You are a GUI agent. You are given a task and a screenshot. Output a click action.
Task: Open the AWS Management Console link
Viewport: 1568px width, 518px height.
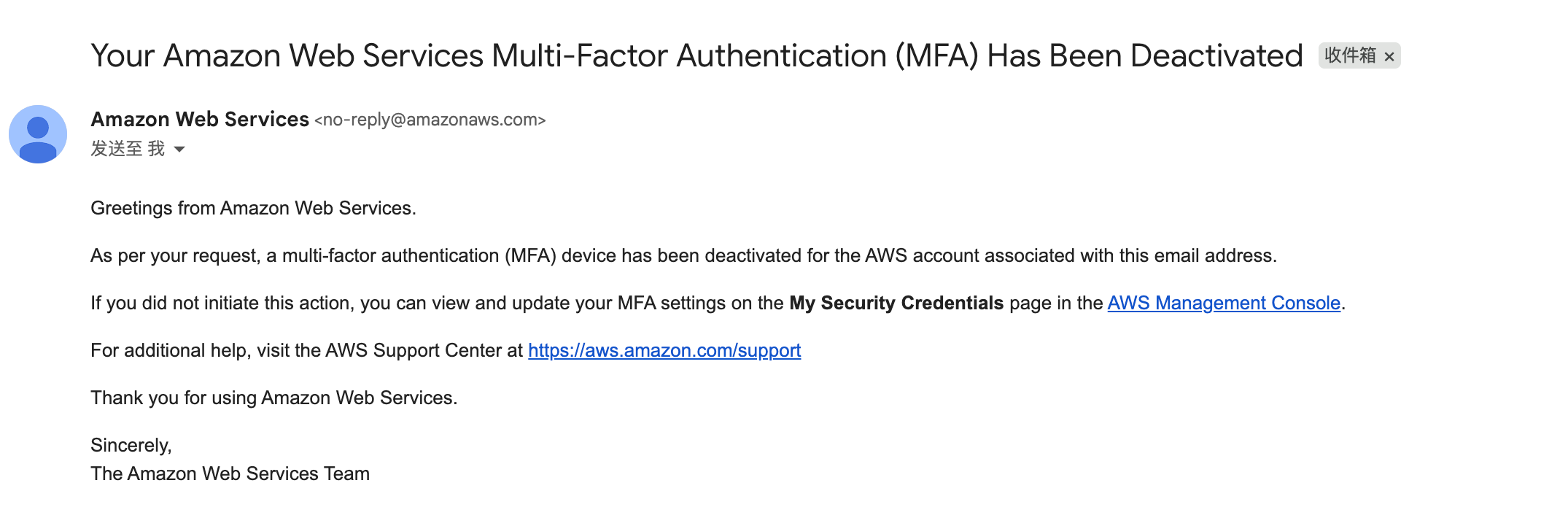coord(1224,304)
